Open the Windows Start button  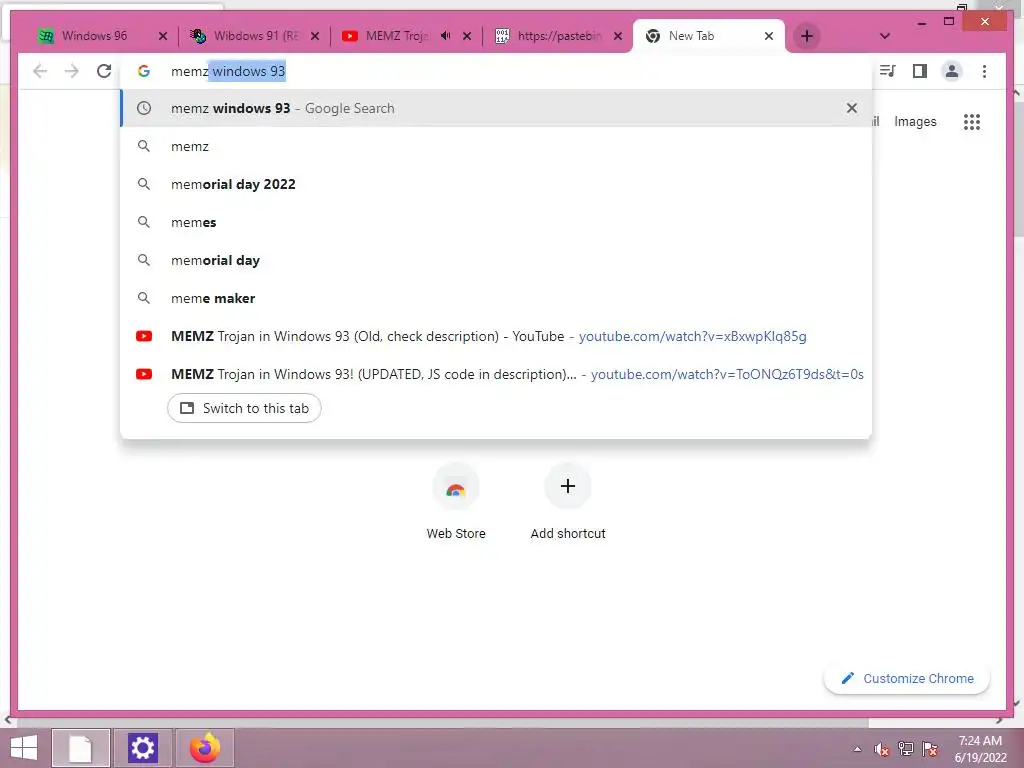coord(24,748)
